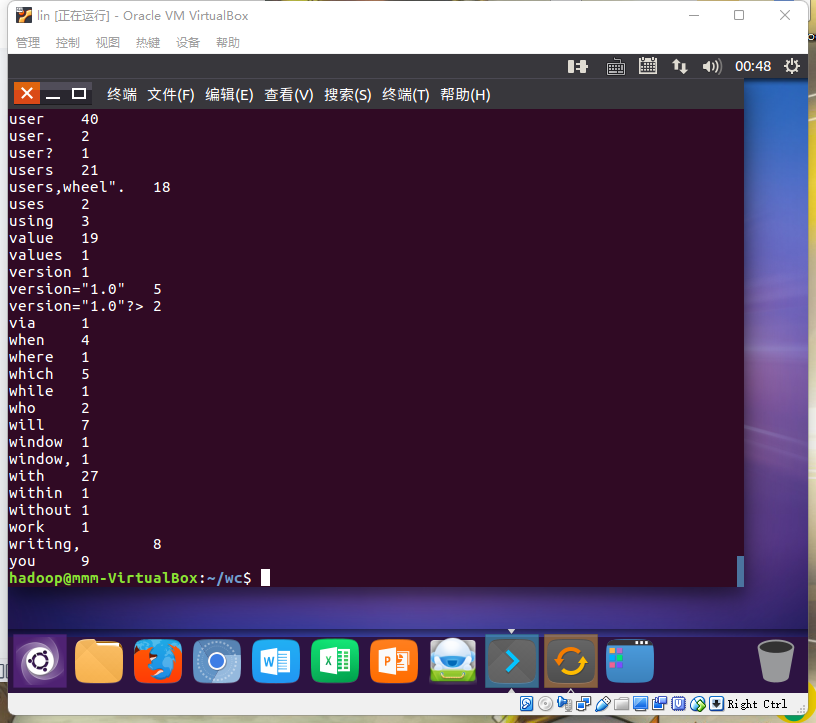Open the software store icon in the dock

(x=453, y=660)
